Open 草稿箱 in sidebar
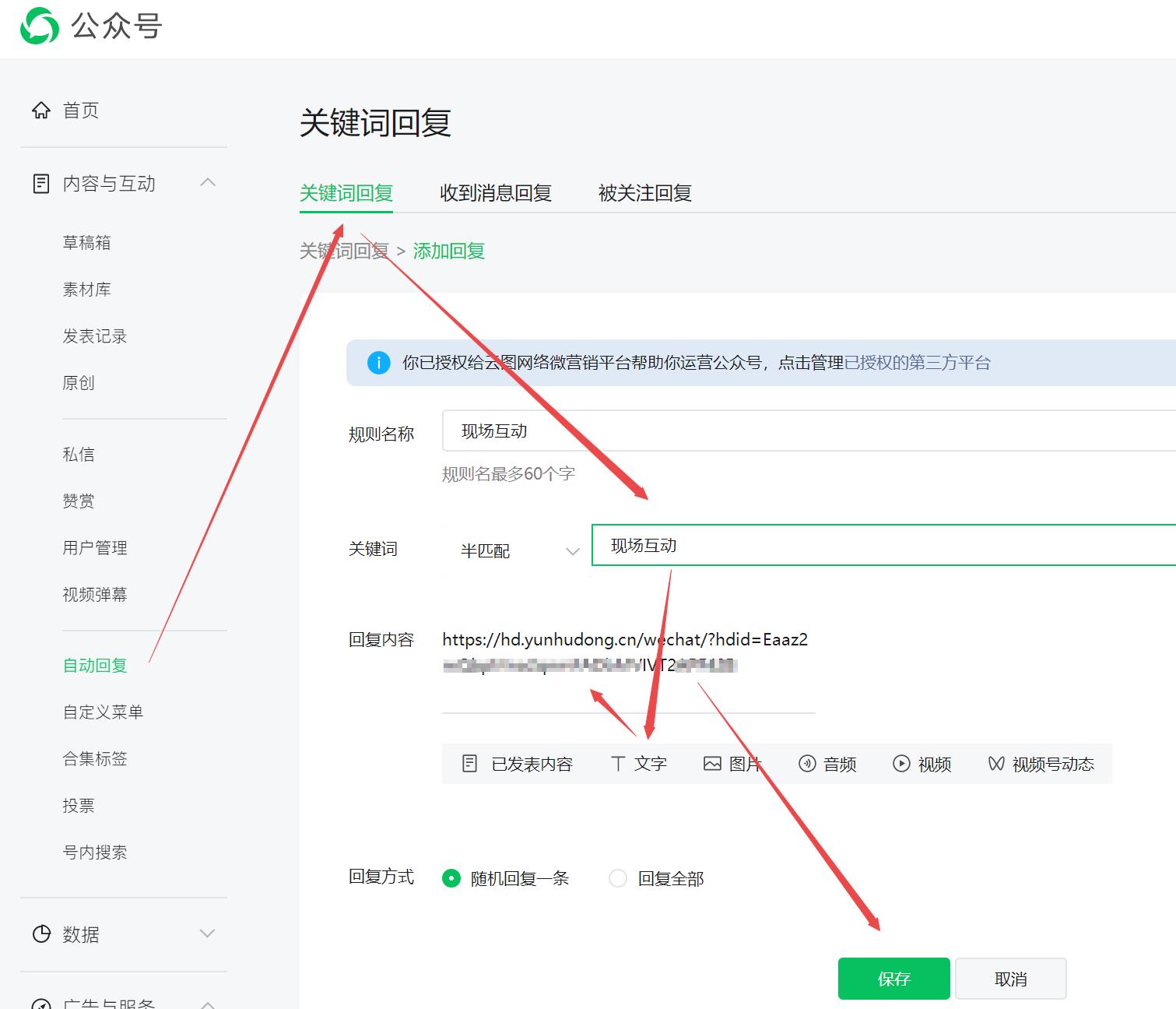This screenshot has height=1009, width=1176. (x=86, y=243)
